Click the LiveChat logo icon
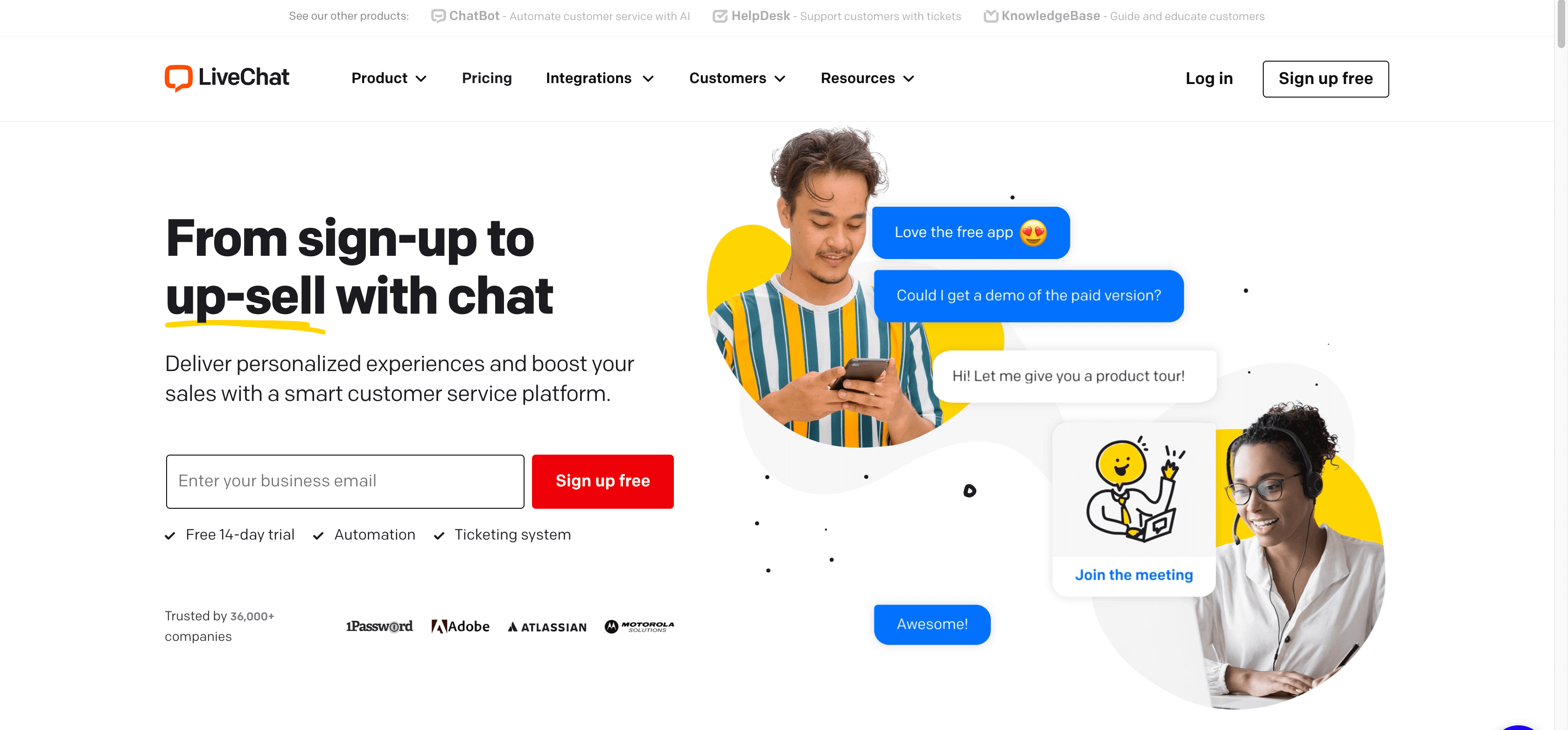Image resolution: width=1568 pixels, height=730 pixels. coord(177,78)
